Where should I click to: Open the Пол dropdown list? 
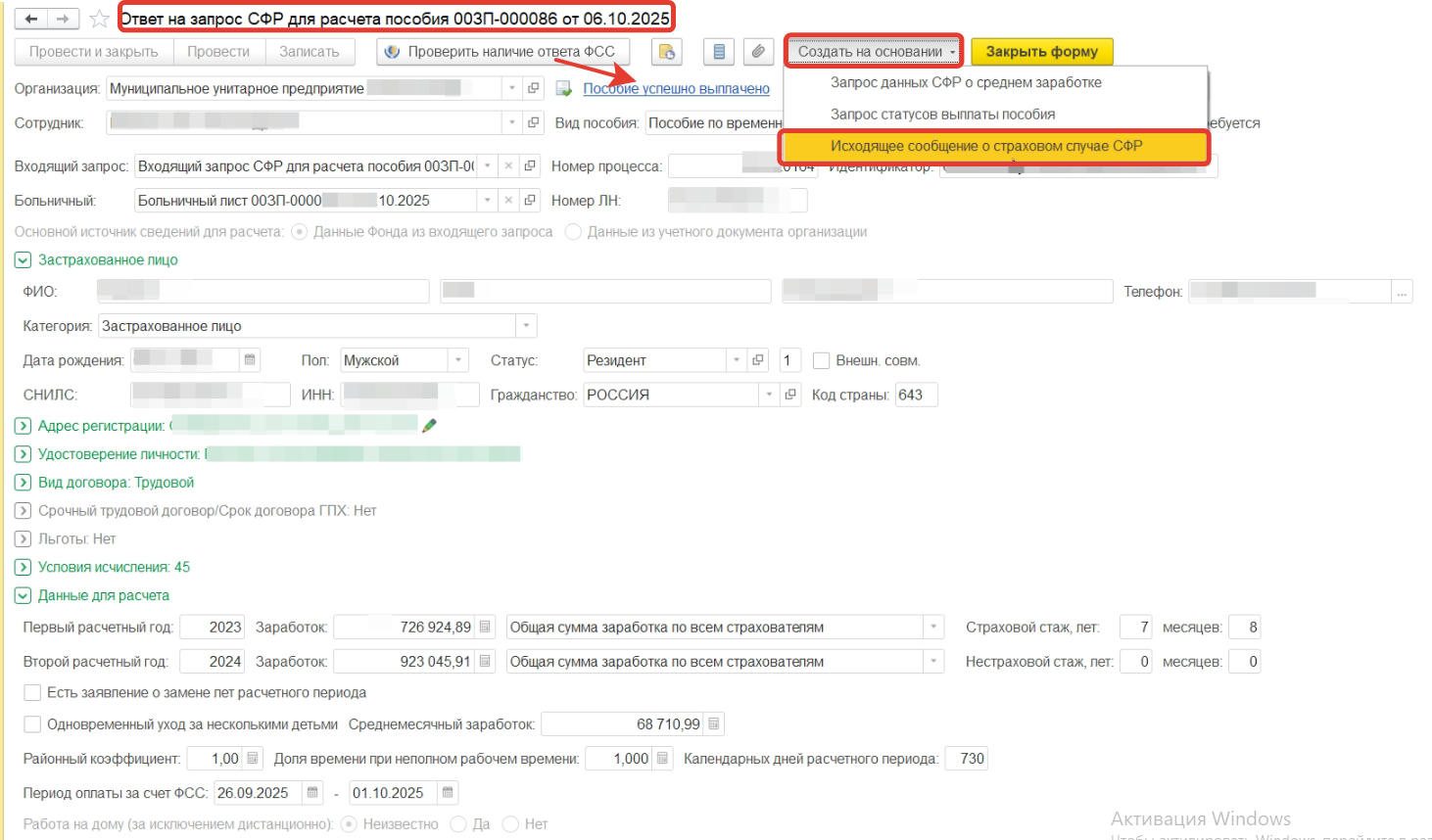[x=457, y=360]
